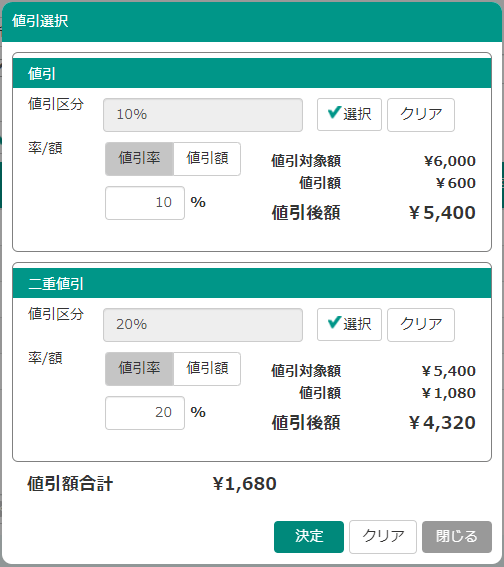Image resolution: width=504 pixels, height=567 pixels.
Task: Select 値引率 toggle in 値引 section
Action: pos(140,159)
